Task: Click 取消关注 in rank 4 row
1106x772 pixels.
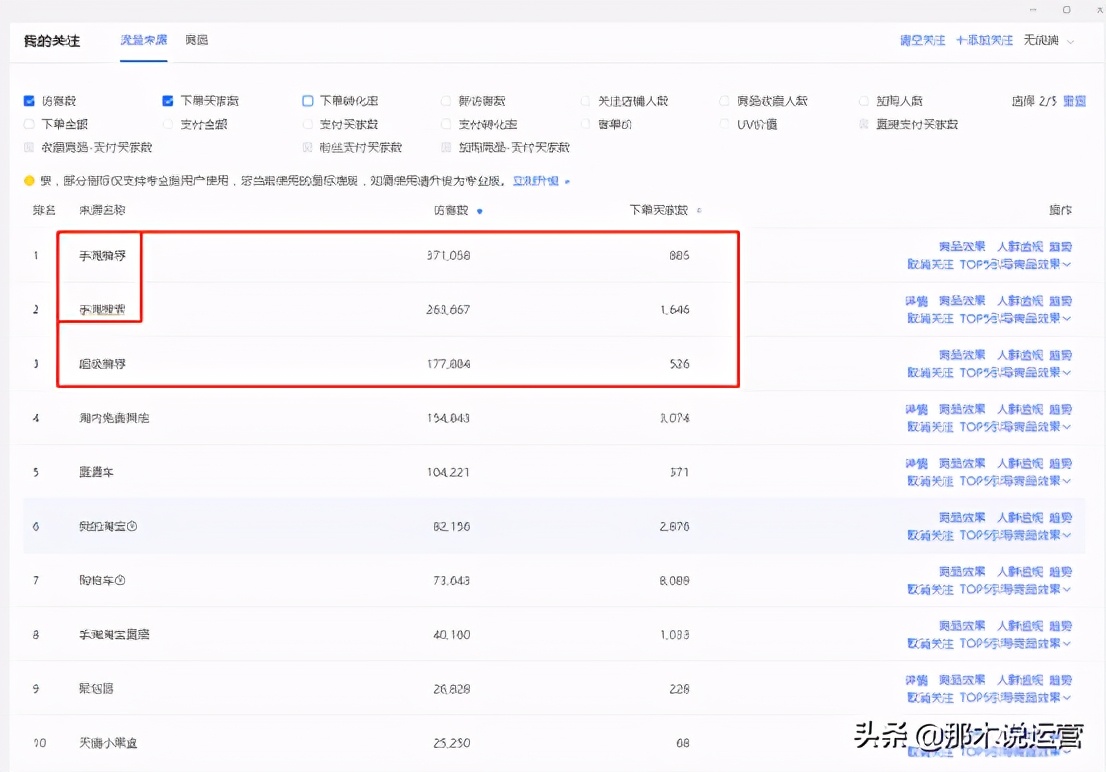Action: (x=930, y=427)
